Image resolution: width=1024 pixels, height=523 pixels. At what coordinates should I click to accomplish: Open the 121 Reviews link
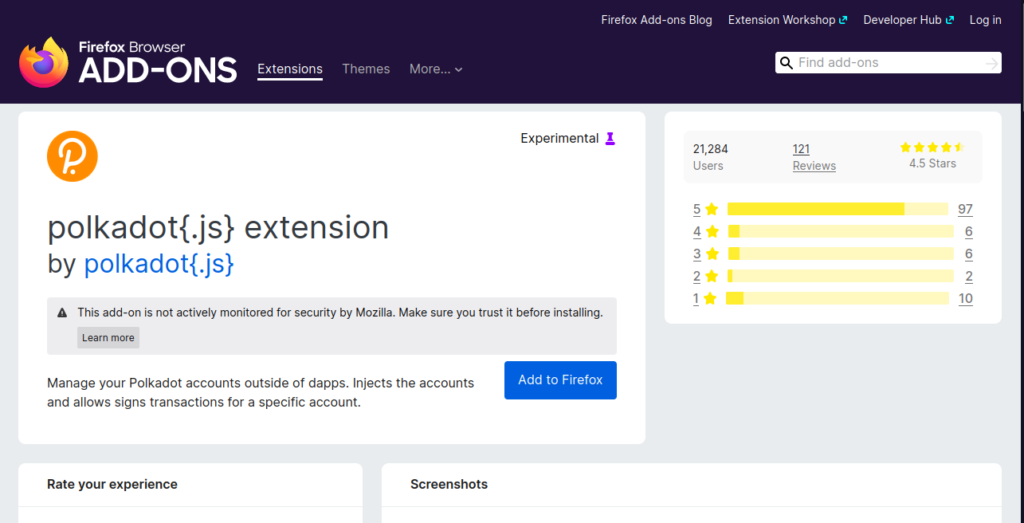pyautogui.click(x=814, y=157)
